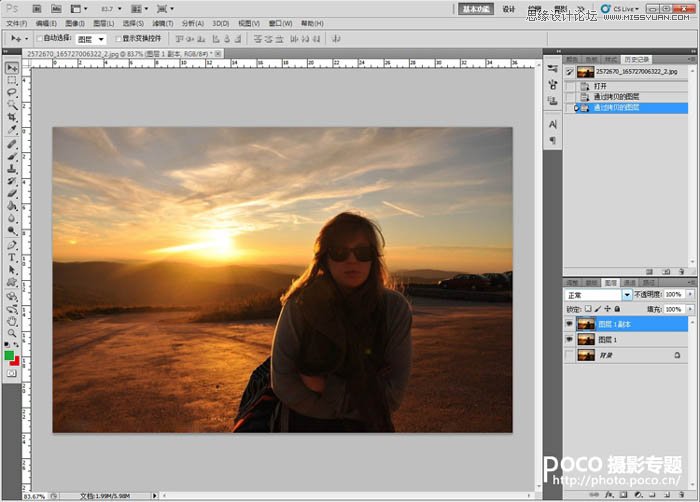Open the 图像(I) menu
Viewport: 700px width, 502px height.
point(74,23)
